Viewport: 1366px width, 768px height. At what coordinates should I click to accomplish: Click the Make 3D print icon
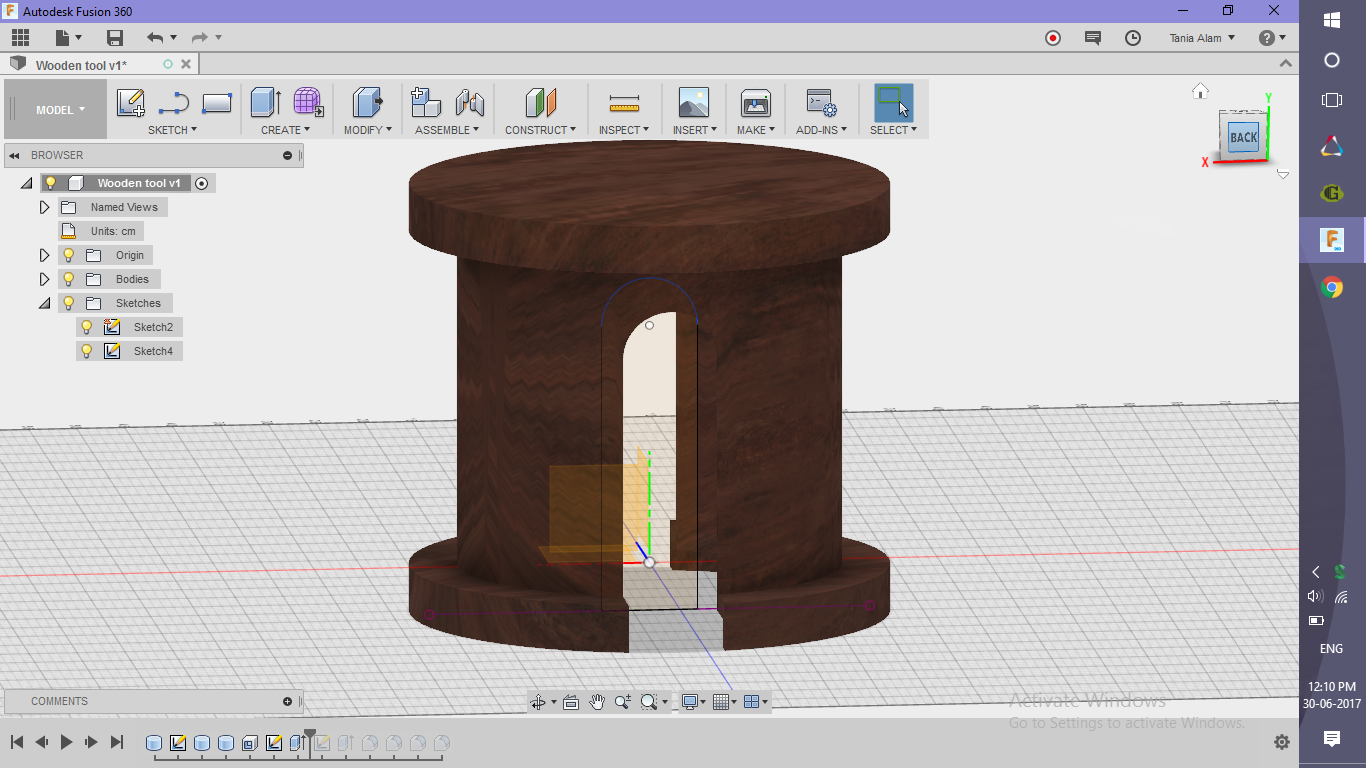(x=755, y=102)
